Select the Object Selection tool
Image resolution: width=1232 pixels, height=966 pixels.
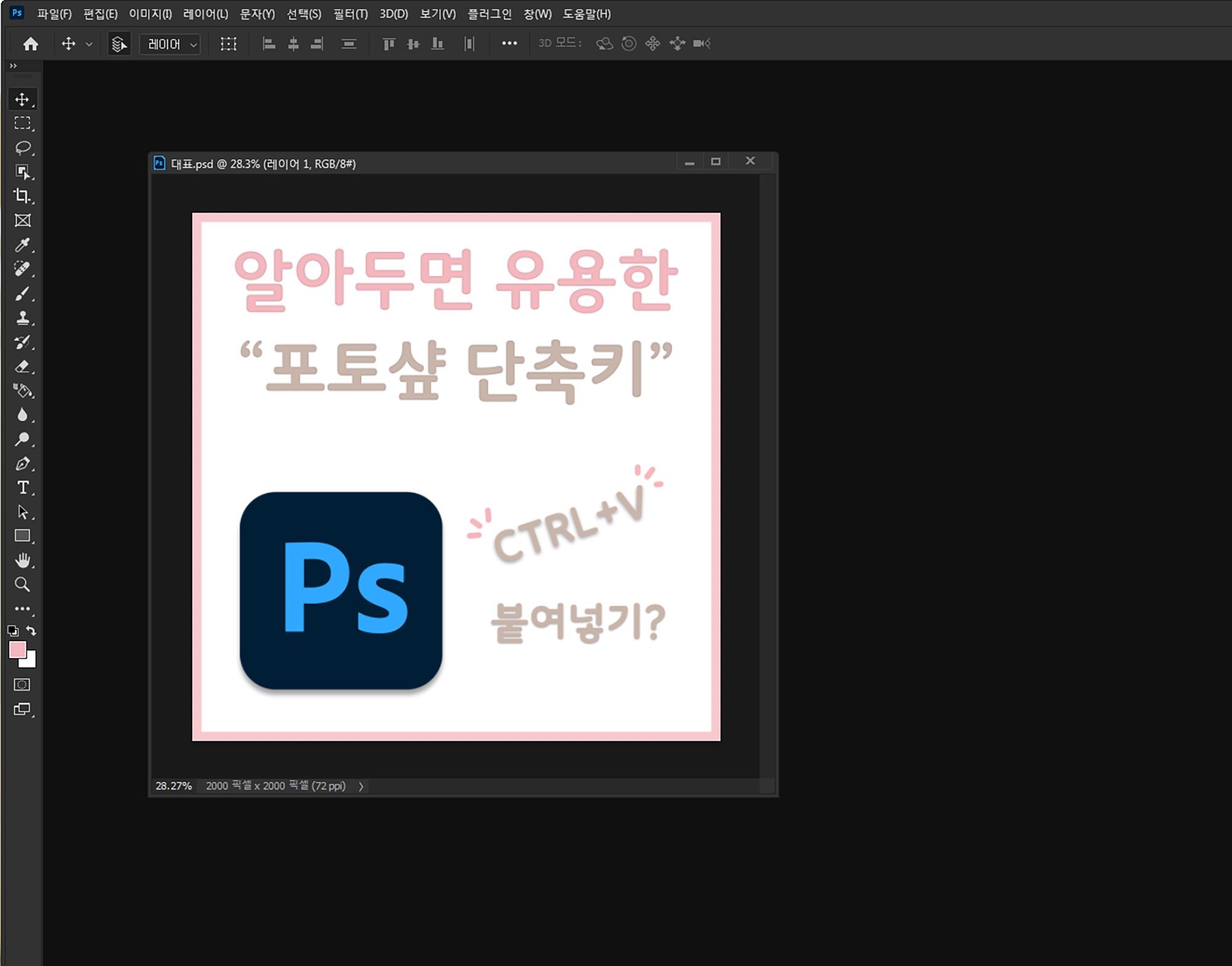[x=22, y=172]
